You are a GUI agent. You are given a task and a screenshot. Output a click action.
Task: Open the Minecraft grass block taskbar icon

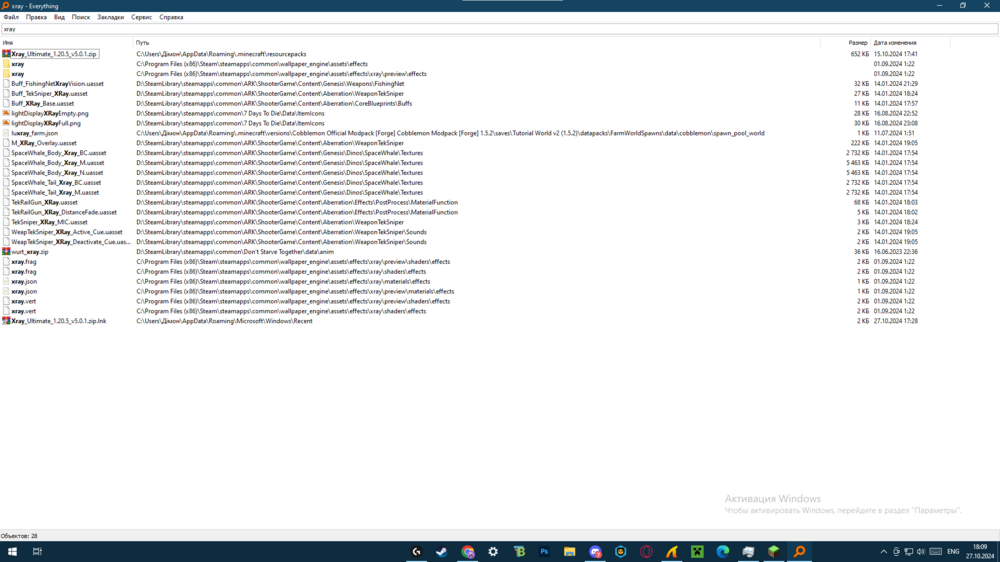pyautogui.click(x=774, y=552)
